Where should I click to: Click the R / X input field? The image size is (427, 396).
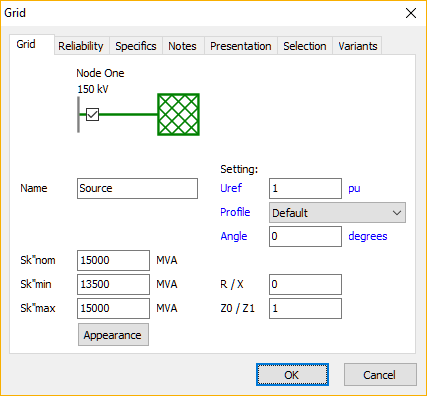pos(305,284)
